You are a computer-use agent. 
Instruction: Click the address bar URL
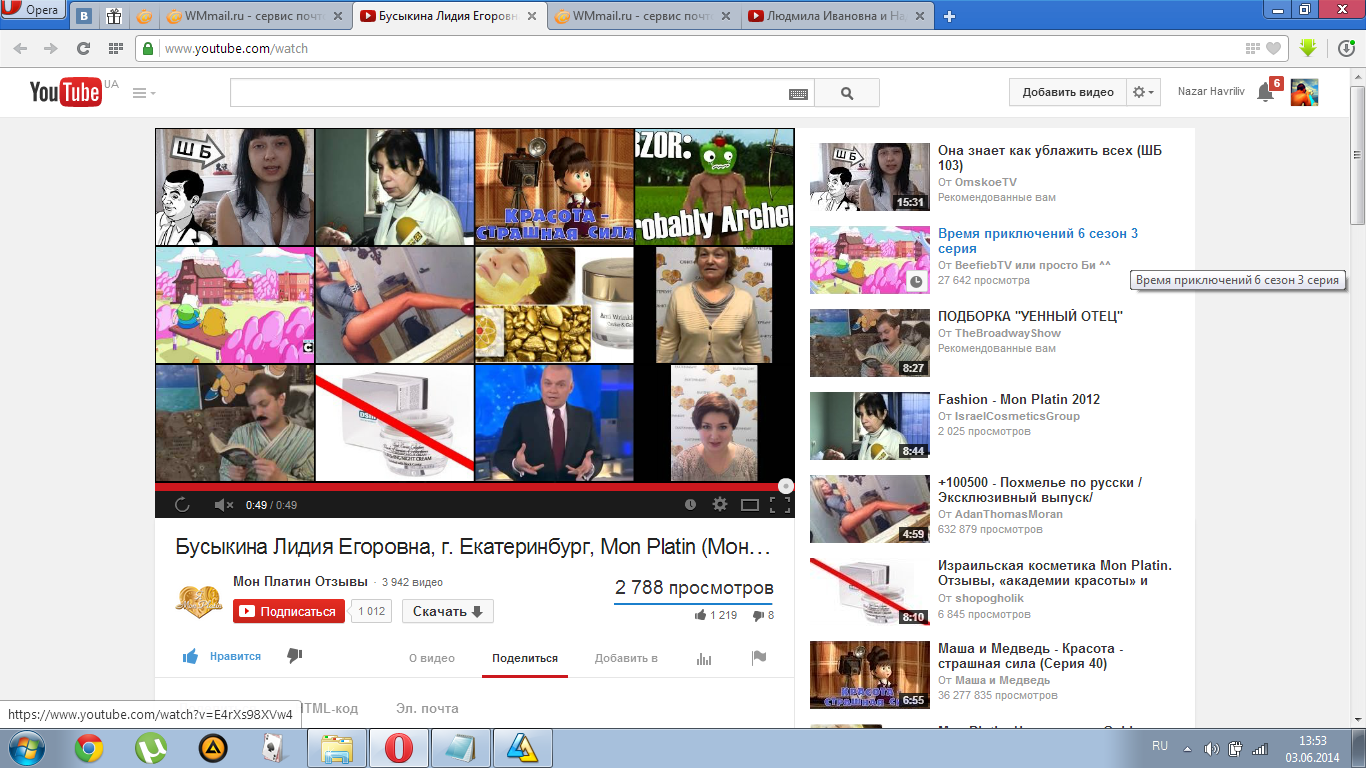tap(236, 48)
